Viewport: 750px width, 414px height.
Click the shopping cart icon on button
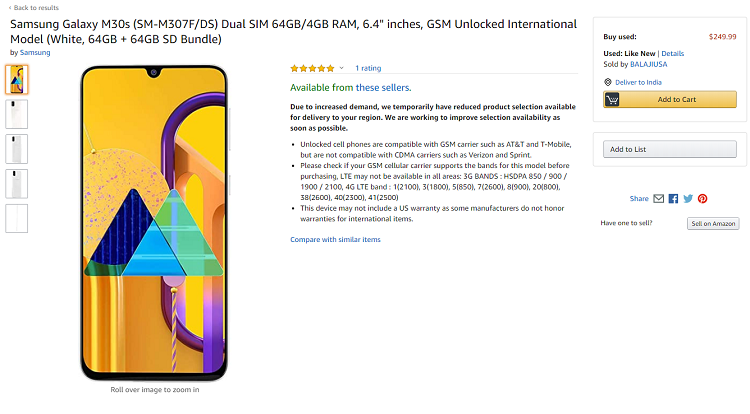(x=612, y=99)
